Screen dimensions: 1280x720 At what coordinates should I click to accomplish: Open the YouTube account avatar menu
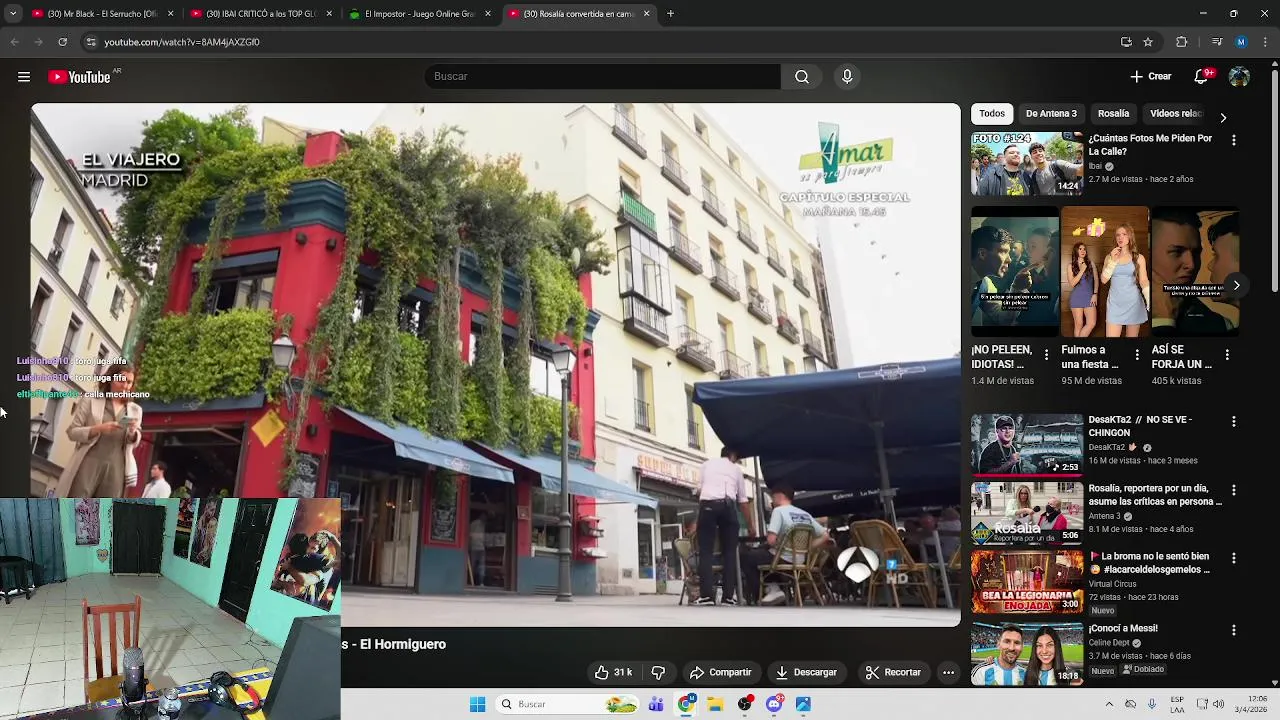(x=1239, y=77)
